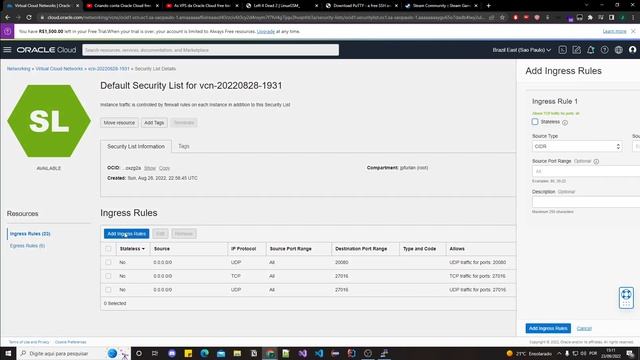Click the OCID Copy link

pyautogui.click(x=164, y=168)
